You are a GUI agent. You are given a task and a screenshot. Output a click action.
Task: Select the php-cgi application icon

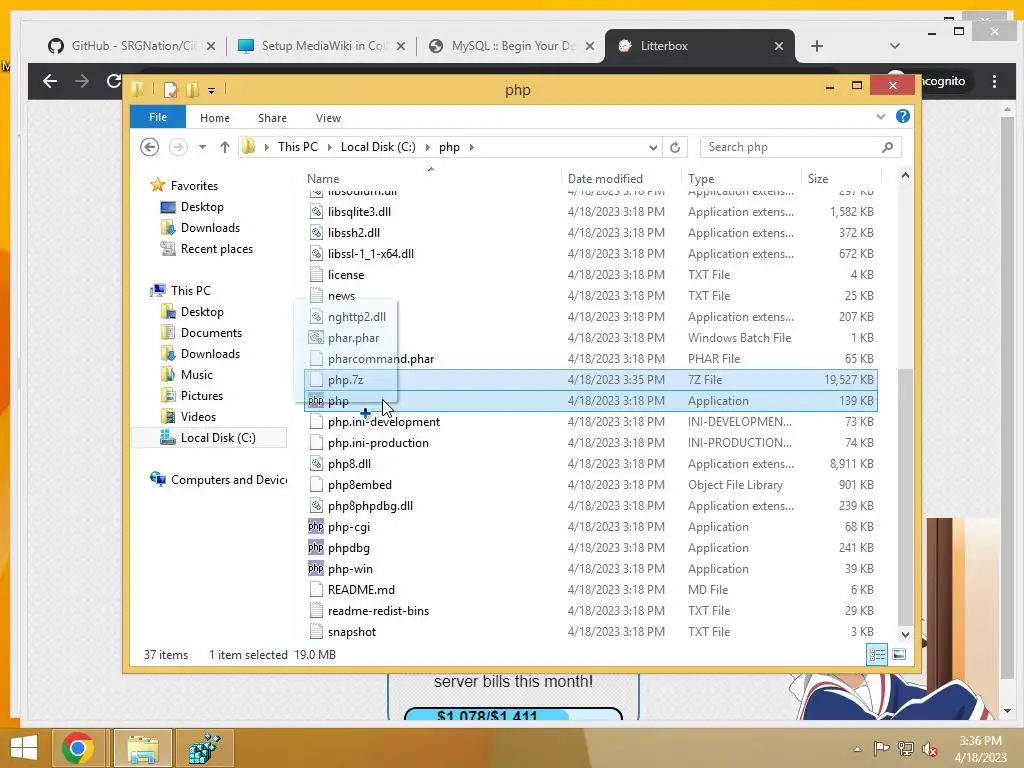pos(316,526)
